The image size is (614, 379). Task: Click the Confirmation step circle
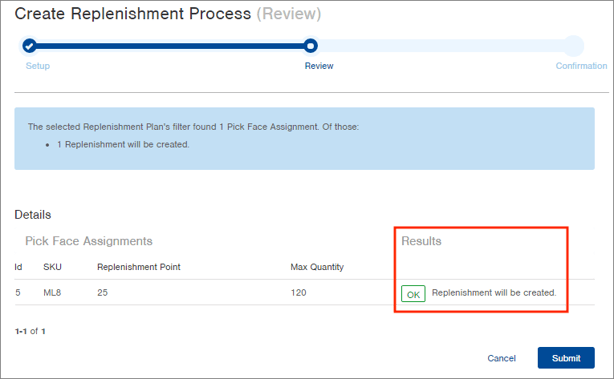click(574, 46)
